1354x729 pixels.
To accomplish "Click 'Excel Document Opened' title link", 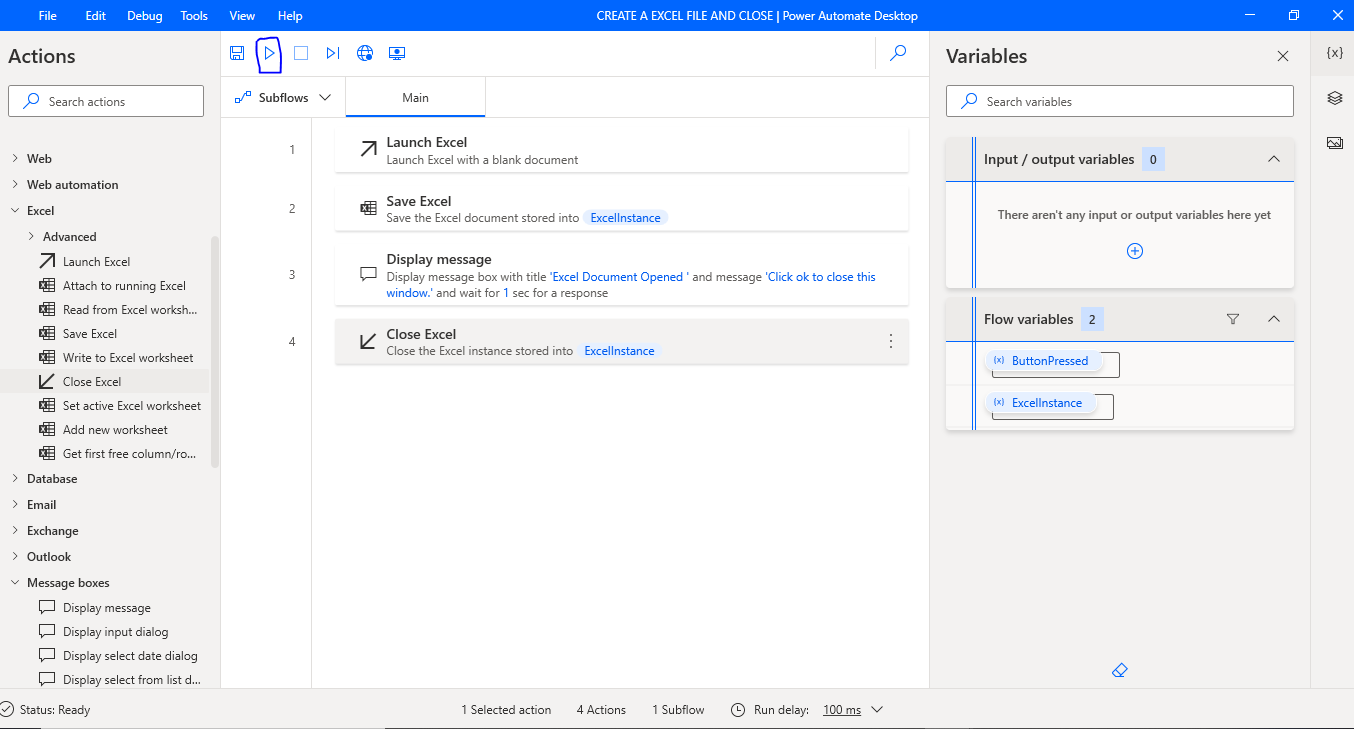I will click(x=619, y=277).
